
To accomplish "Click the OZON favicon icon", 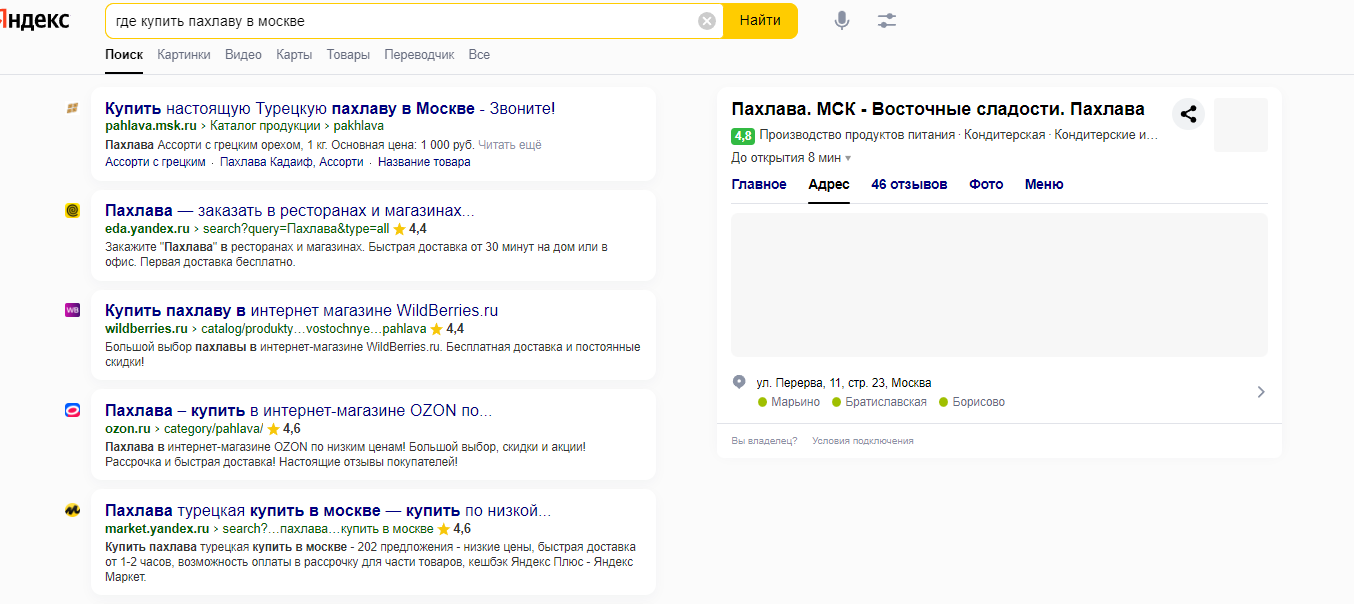I will pyautogui.click(x=73, y=410).
